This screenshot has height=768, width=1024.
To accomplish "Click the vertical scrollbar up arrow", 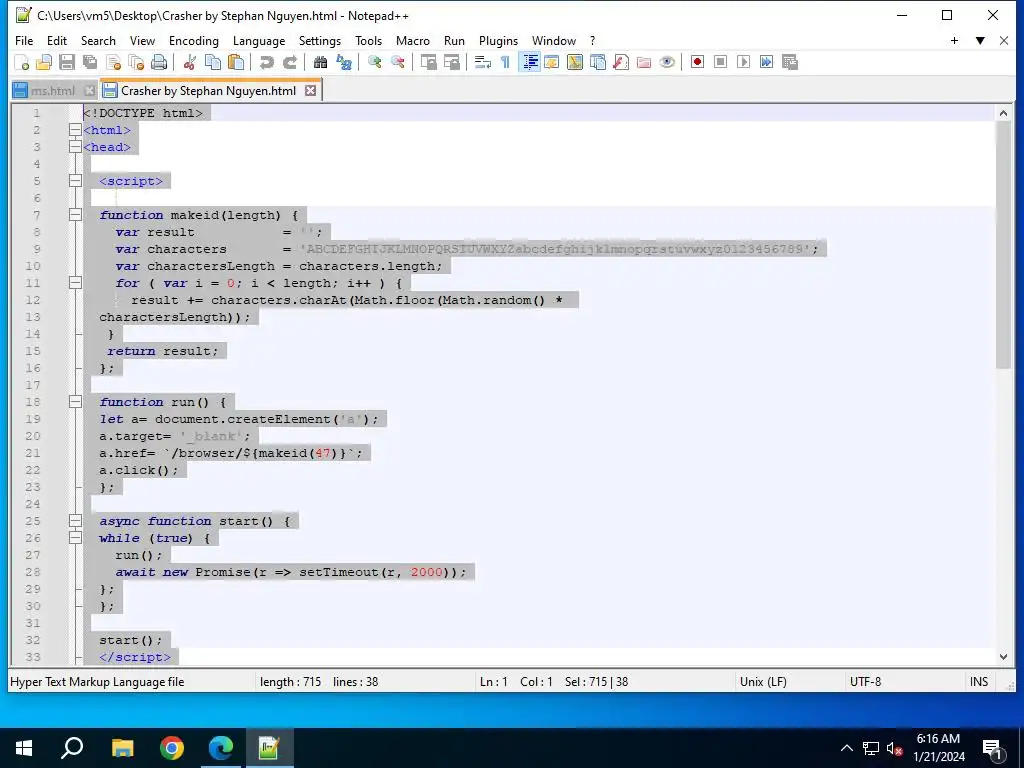I will coord(1003,113).
